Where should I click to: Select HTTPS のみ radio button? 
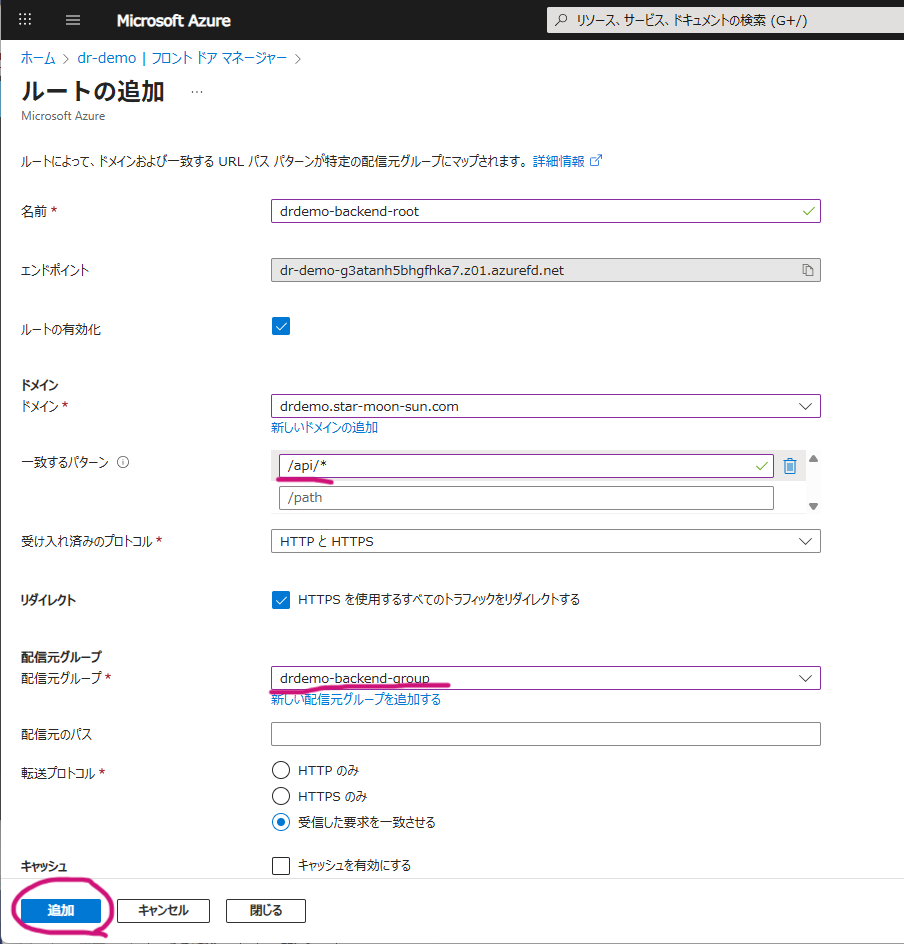coord(281,796)
